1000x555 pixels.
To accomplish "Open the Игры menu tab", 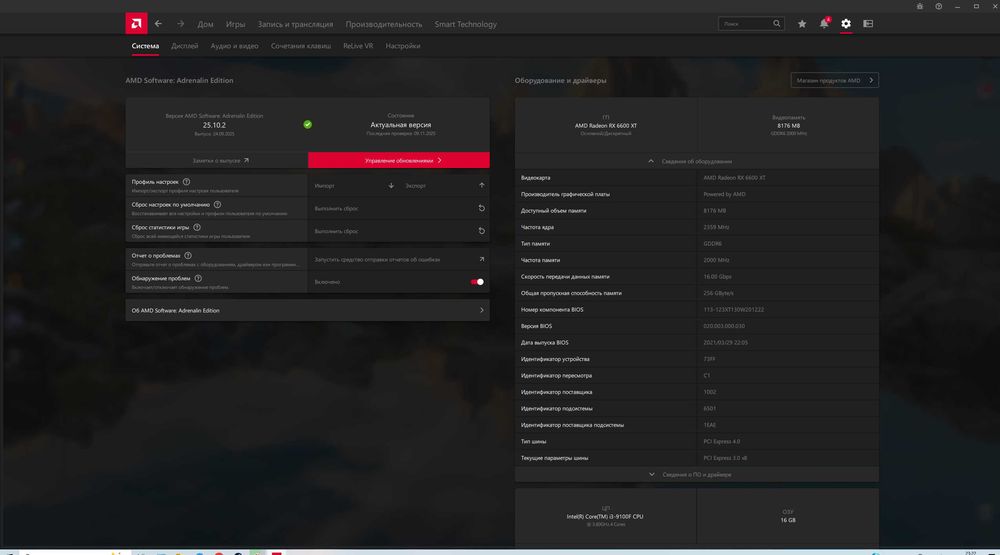I will pyautogui.click(x=235, y=24).
